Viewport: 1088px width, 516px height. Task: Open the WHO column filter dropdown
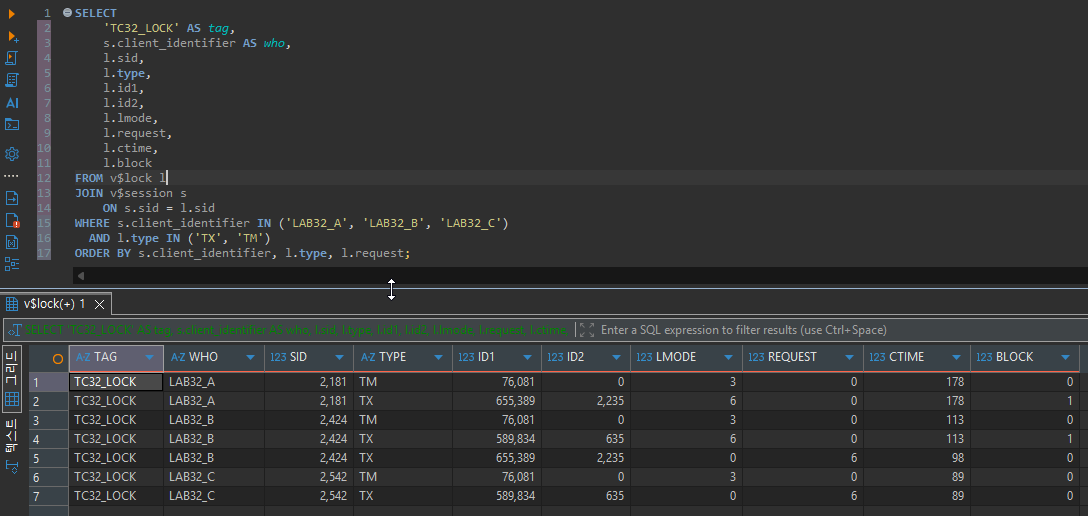[x=250, y=358]
